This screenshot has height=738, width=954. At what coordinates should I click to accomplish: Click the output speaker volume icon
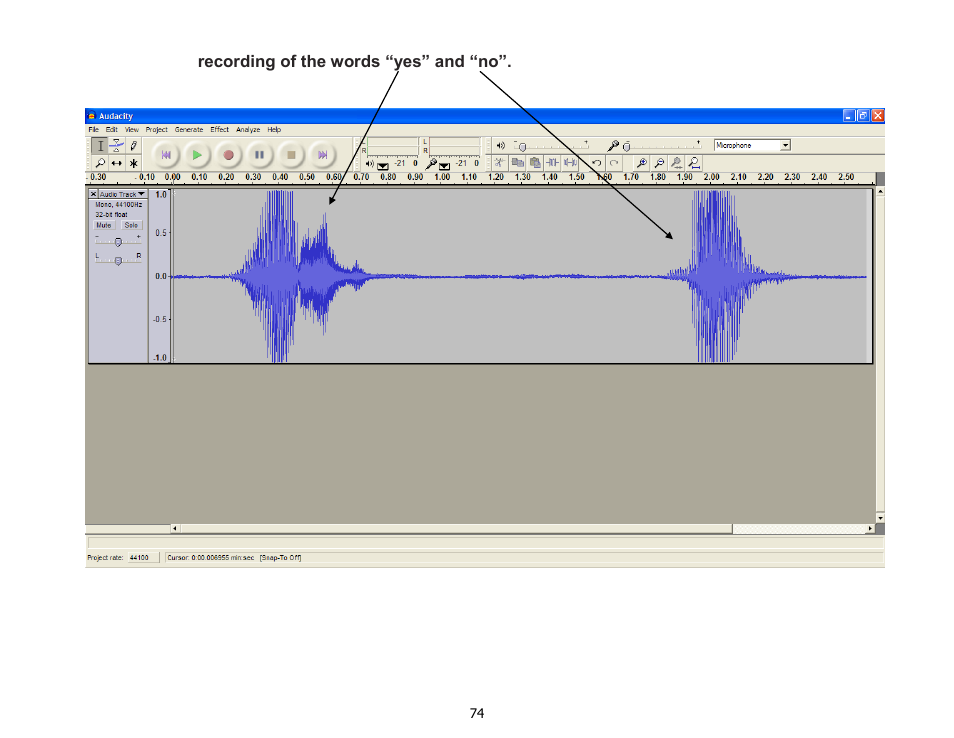(501, 145)
